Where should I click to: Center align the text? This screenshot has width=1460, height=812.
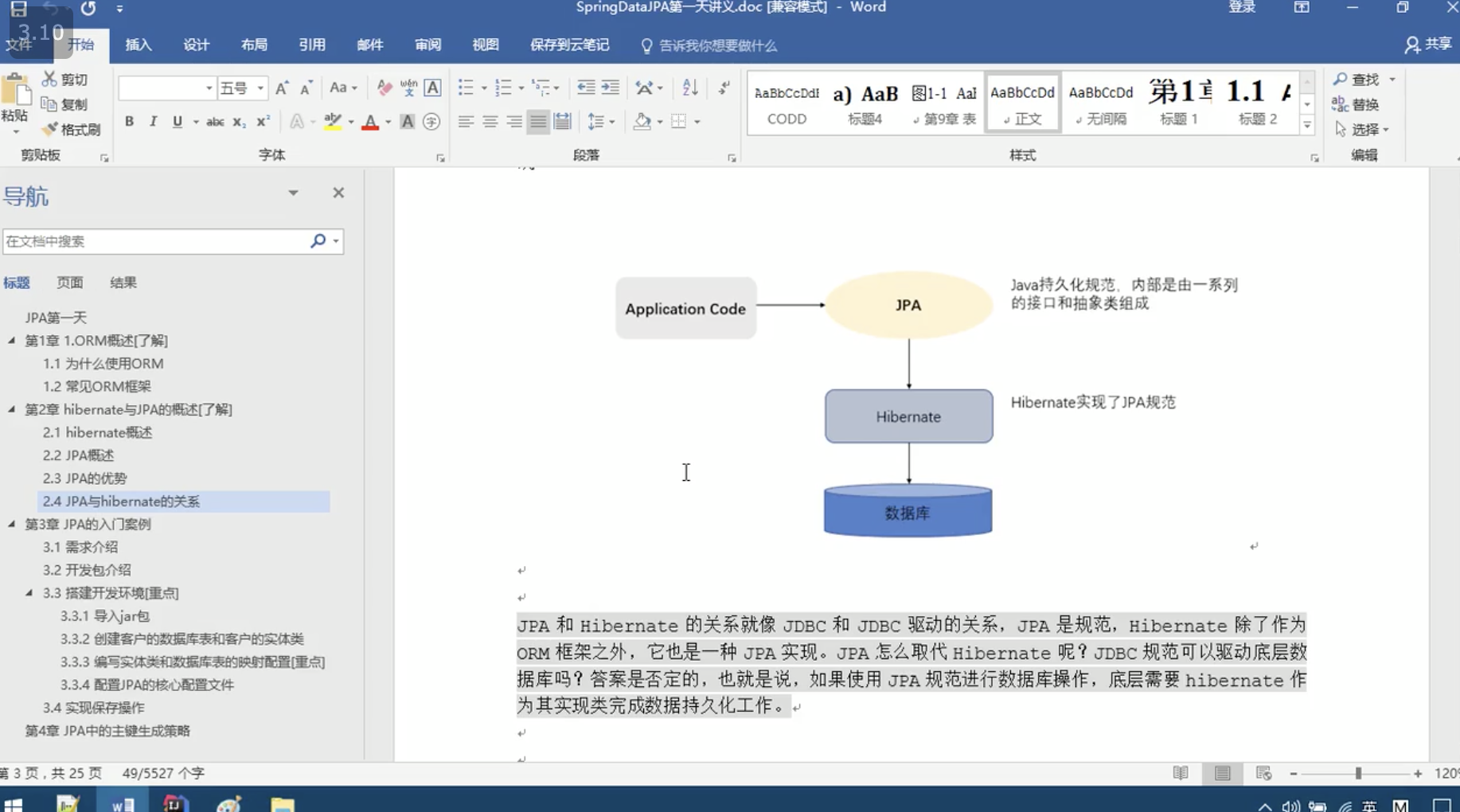point(490,122)
